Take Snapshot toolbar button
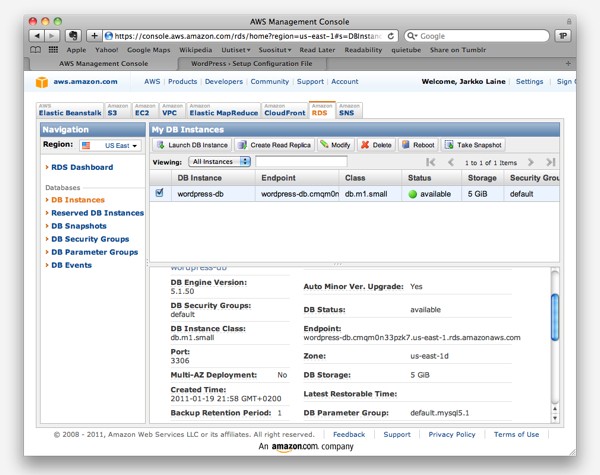This screenshot has height=475, width=600. point(473,145)
